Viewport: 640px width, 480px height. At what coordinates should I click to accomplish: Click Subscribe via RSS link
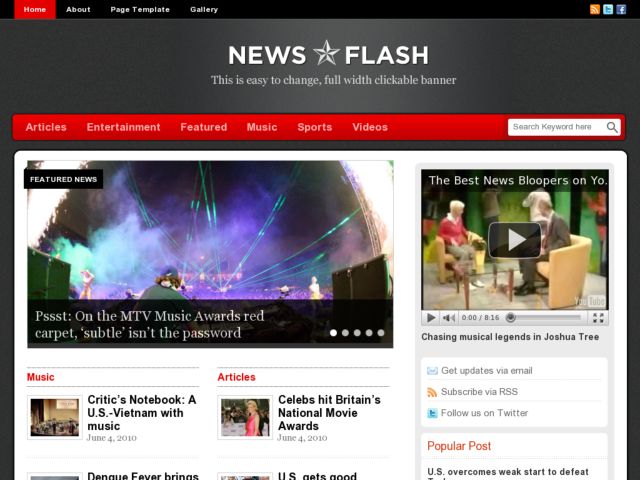(x=480, y=392)
